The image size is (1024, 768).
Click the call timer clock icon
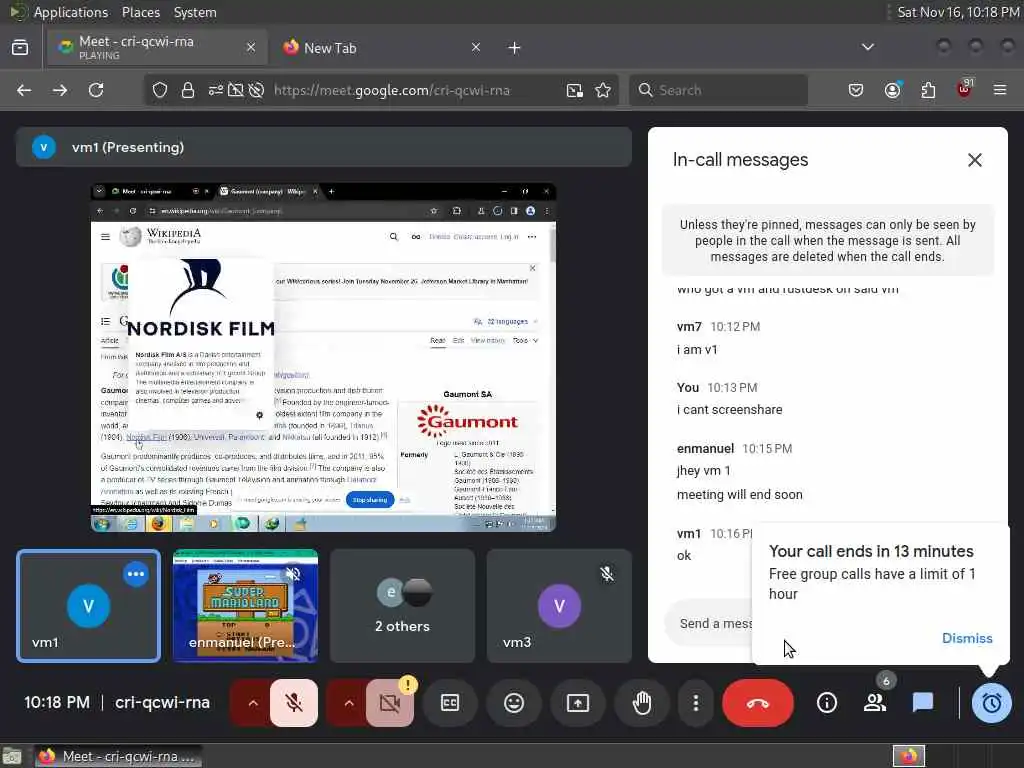pos(991,703)
